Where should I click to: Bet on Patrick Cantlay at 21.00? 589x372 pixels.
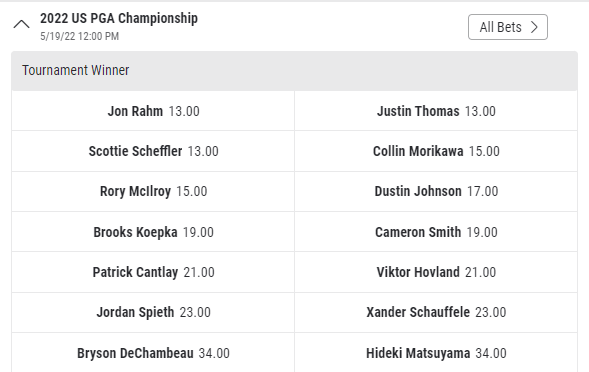click(x=153, y=272)
